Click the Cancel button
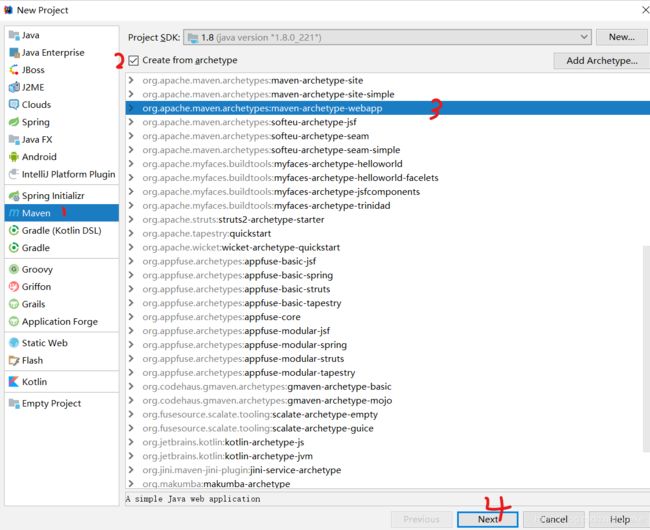 553,519
